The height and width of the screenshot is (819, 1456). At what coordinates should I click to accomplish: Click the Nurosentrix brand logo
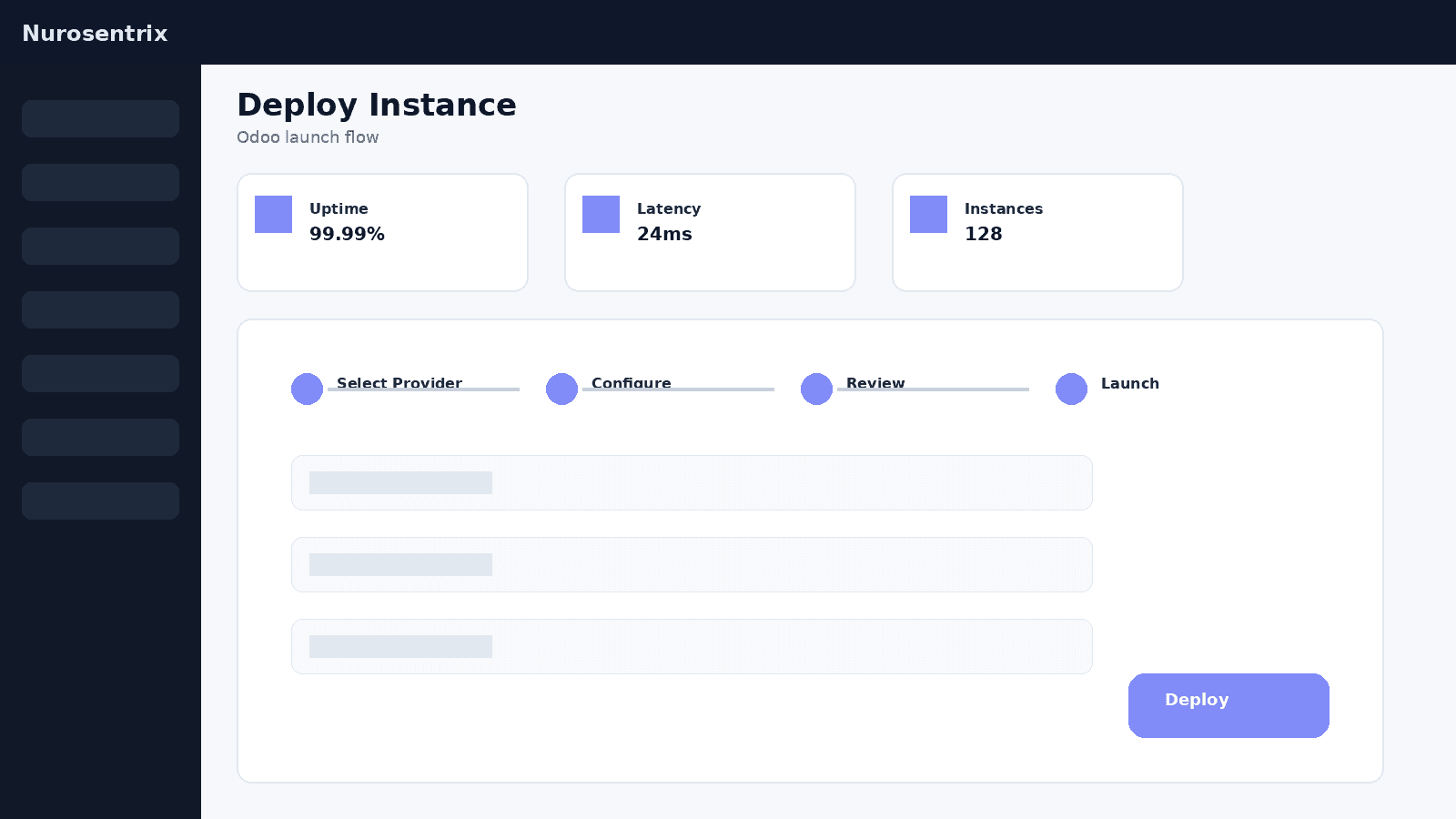click(x=95, y=33)
